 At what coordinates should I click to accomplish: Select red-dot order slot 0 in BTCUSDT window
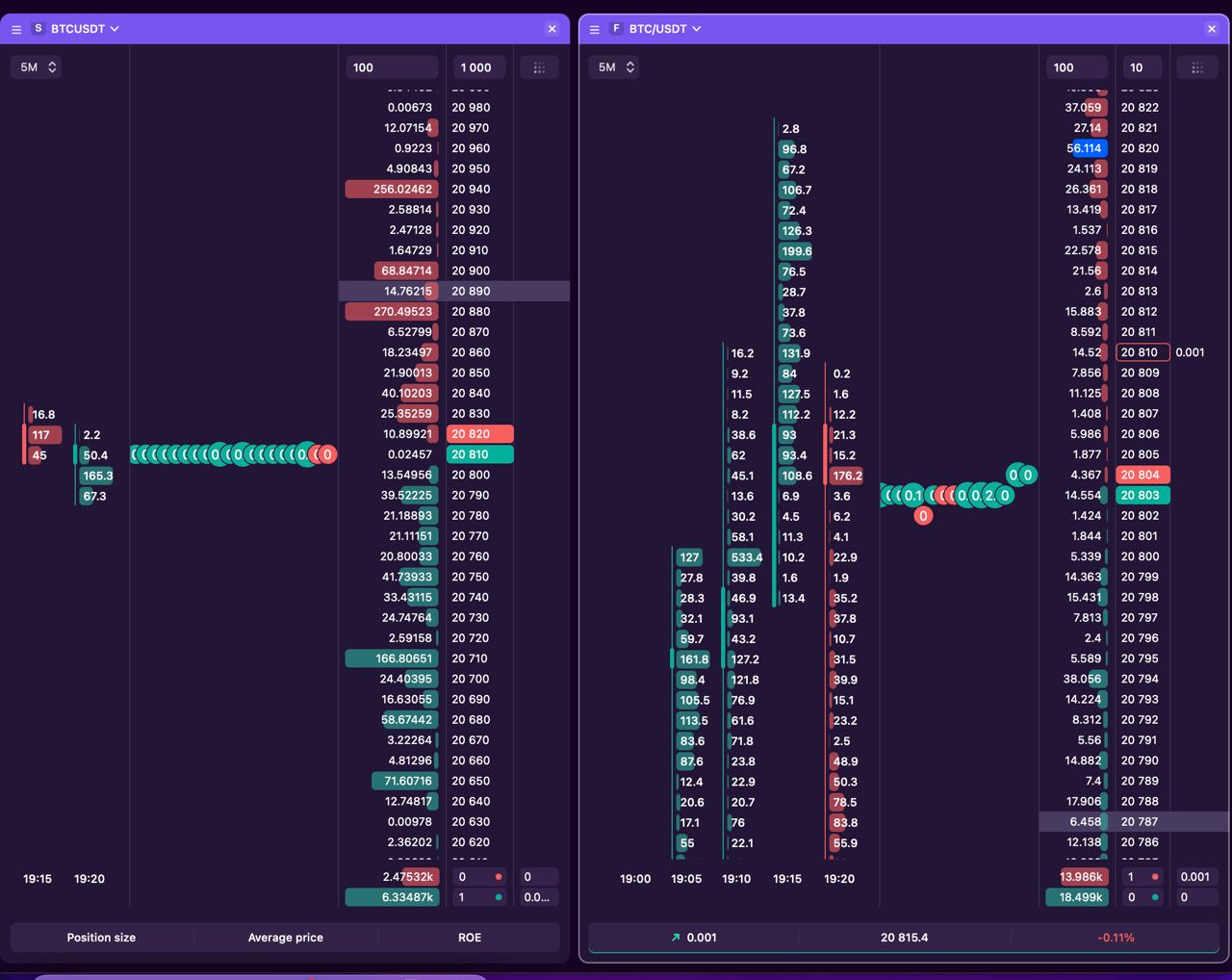click(x=480, y=877)
